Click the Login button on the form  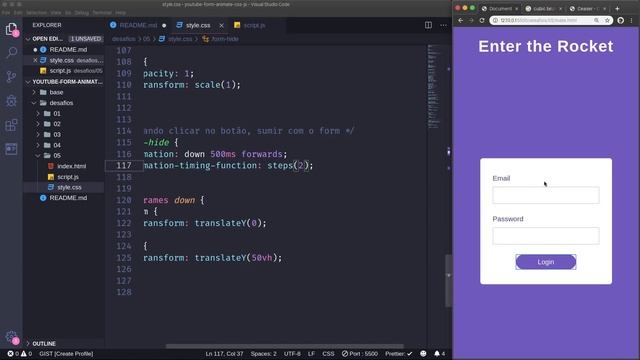546,262
